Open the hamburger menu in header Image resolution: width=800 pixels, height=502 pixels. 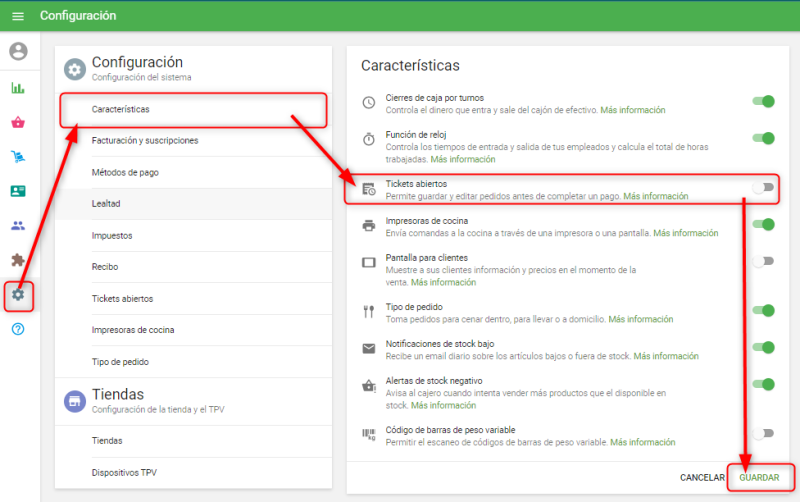coord(17,16)
